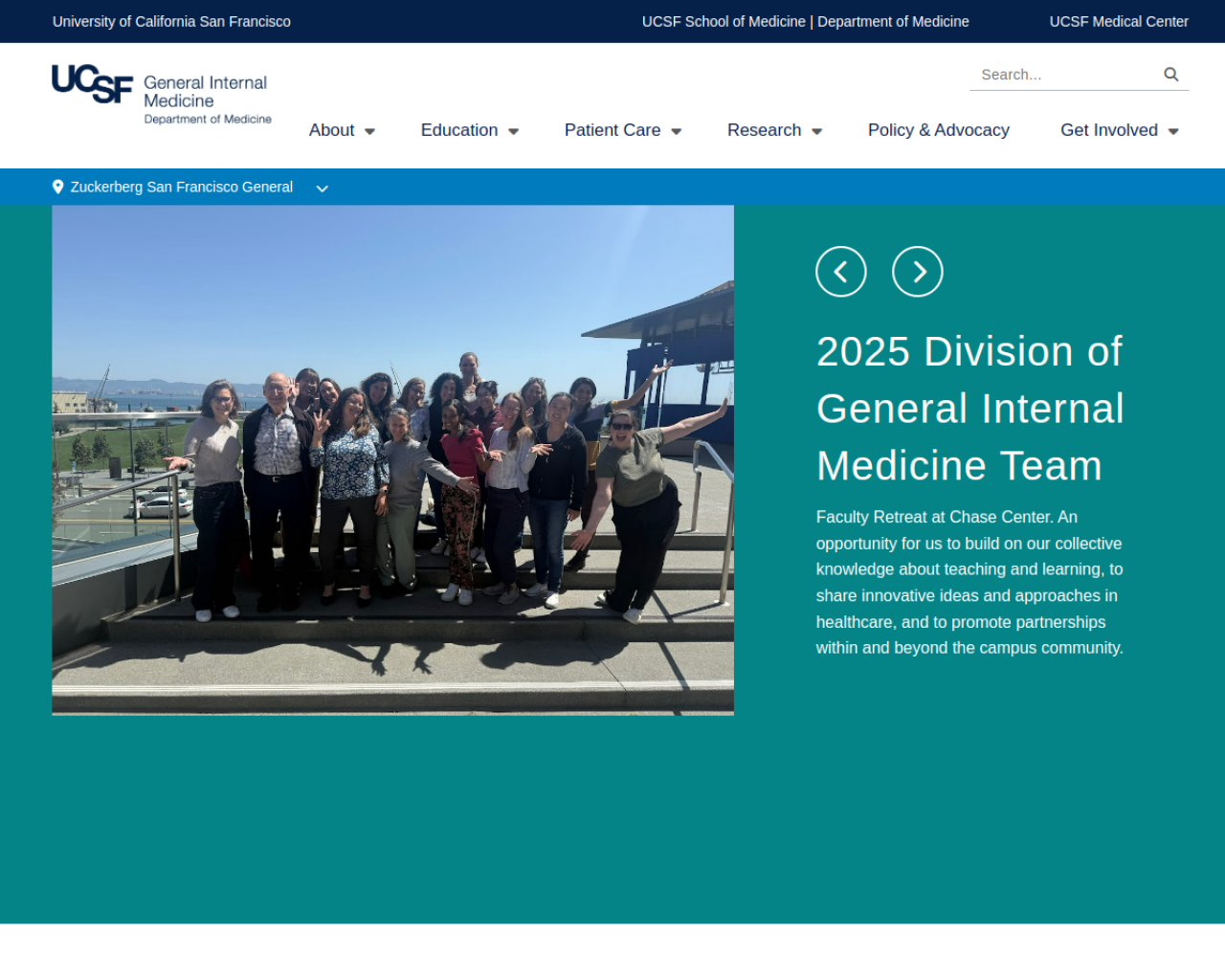Open Policy & Advocacy page

(x=939, y=130)
